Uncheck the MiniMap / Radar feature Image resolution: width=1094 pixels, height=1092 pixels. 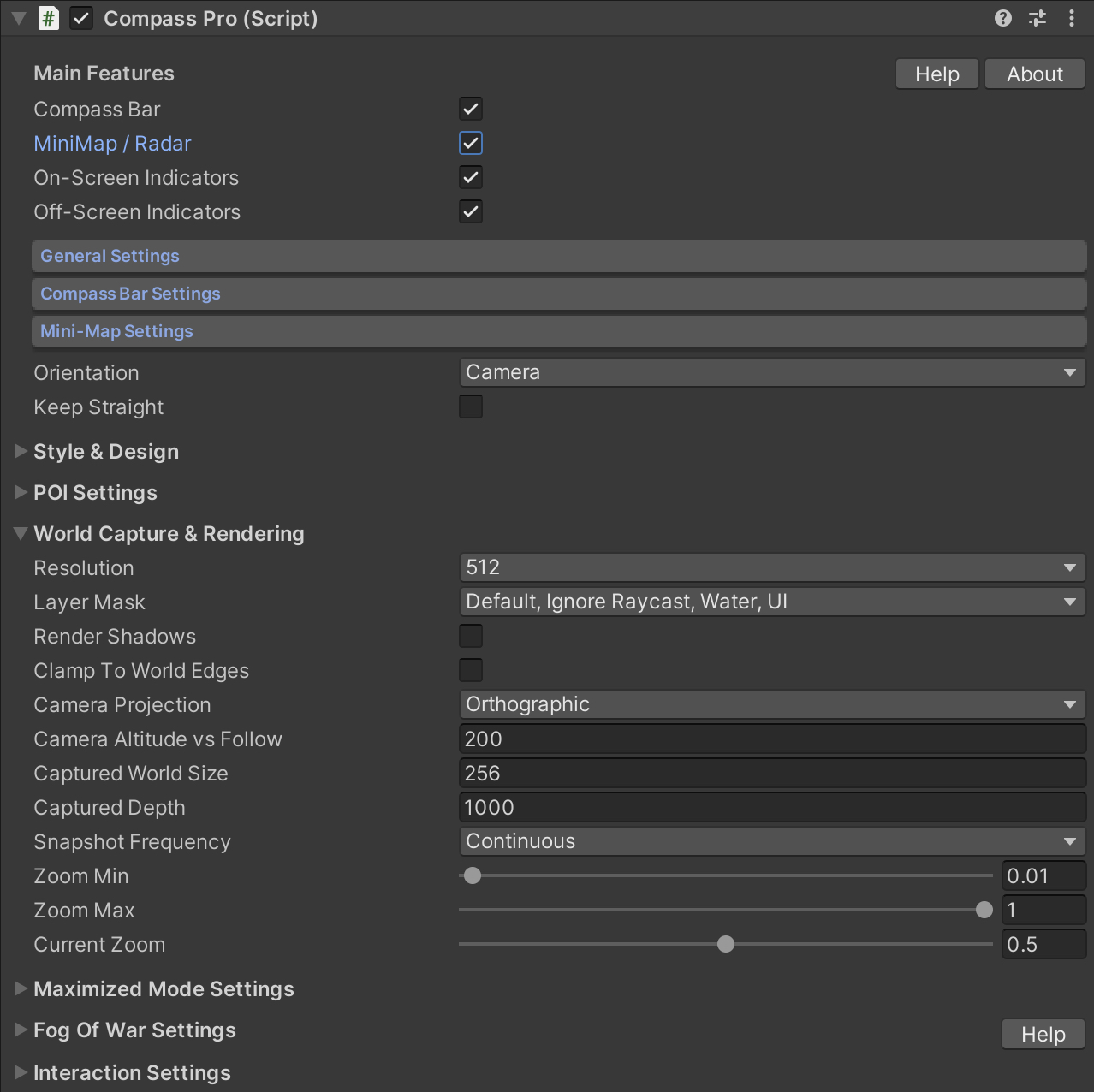471,143
